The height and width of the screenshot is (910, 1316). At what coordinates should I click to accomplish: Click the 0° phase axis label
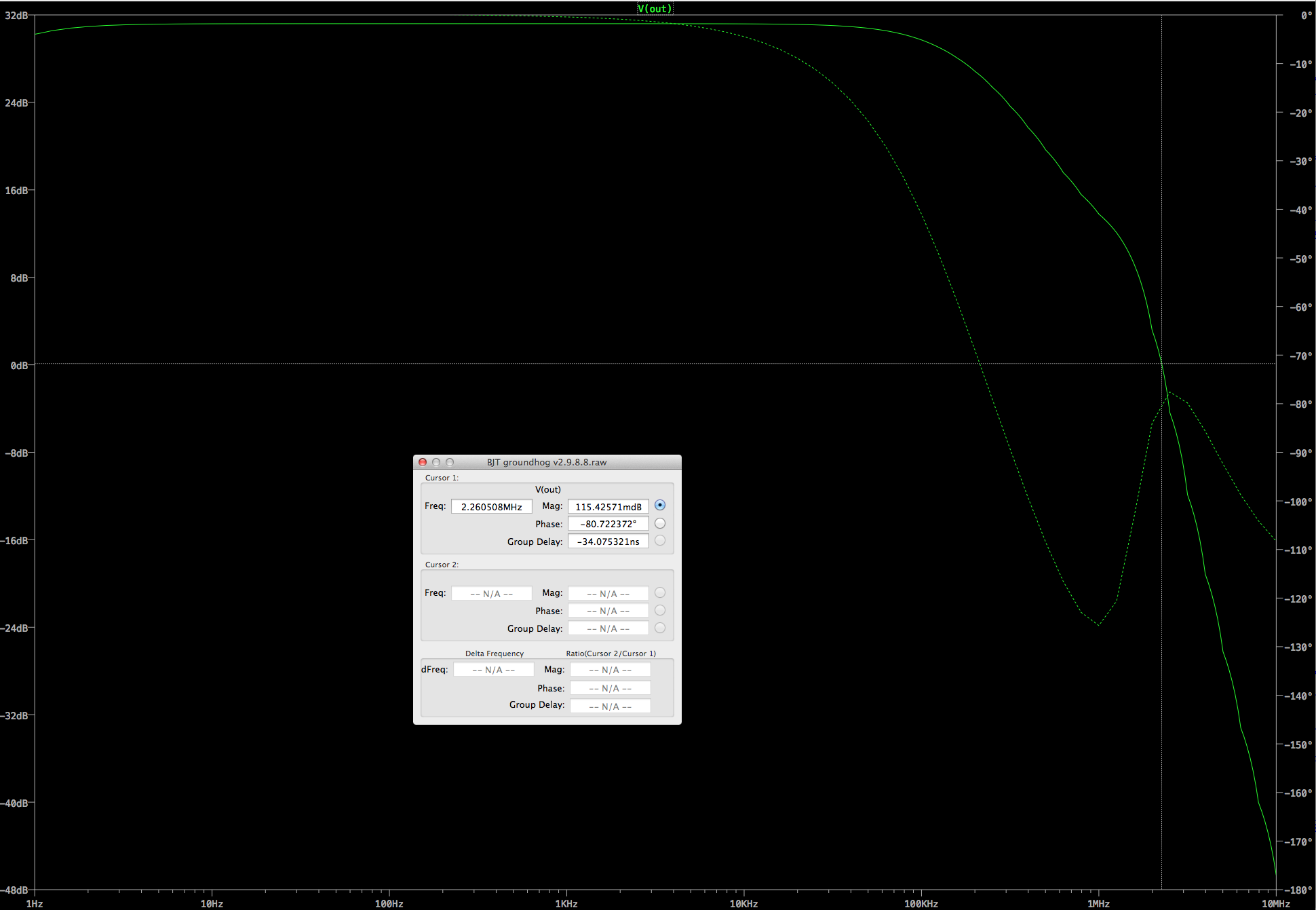click(x=1307, y=15)
